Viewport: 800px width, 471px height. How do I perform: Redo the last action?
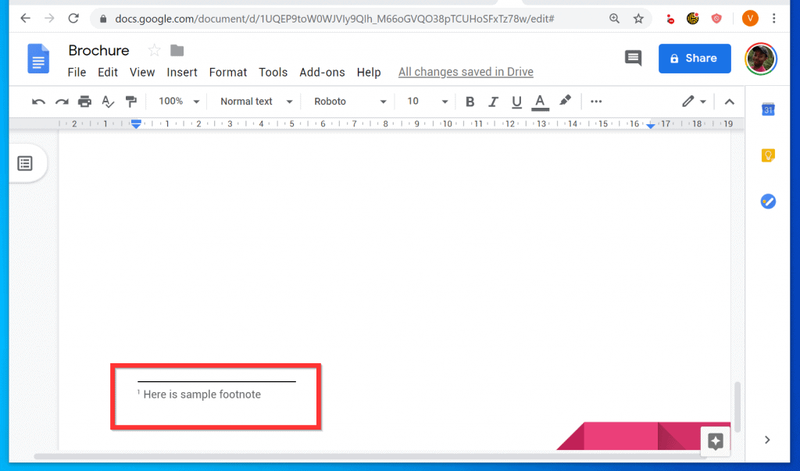tap(62, 102)
